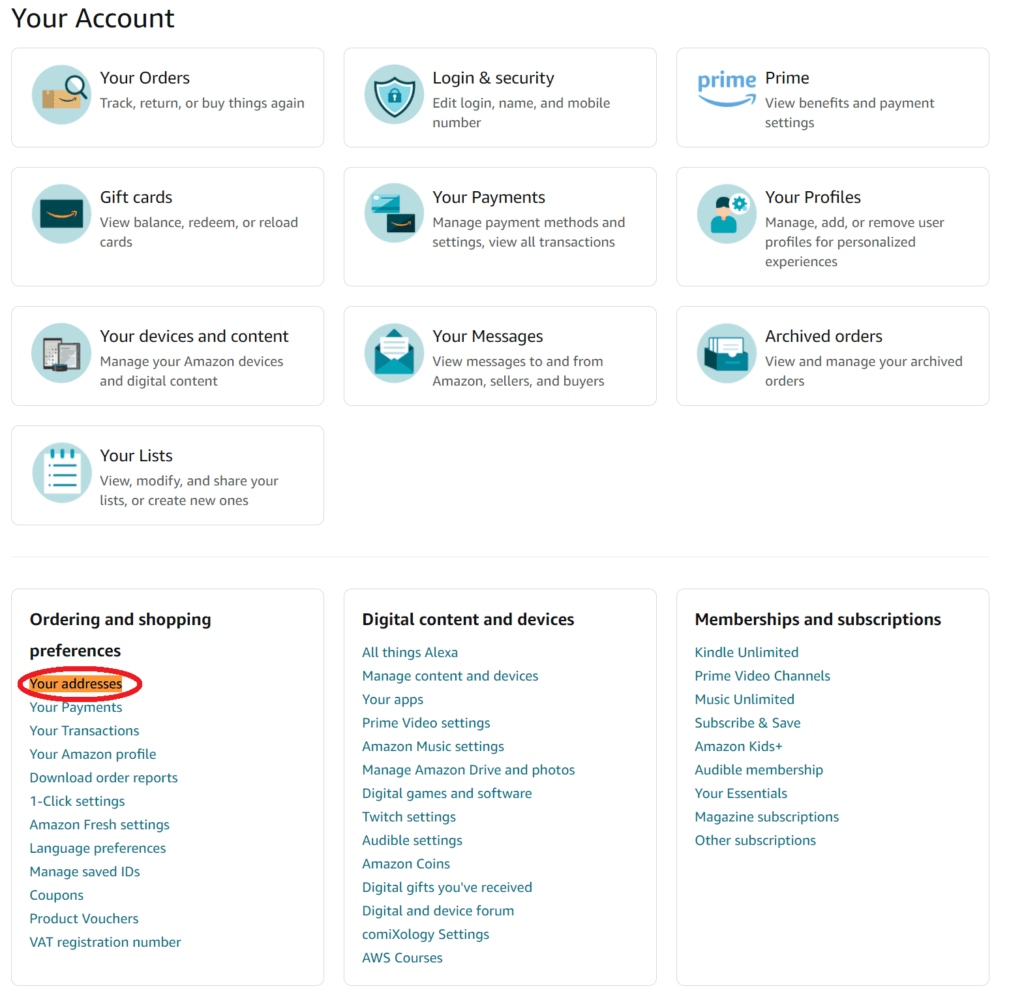Open Audible membership link
This screenshot has height=997, width=1024.
759,770
